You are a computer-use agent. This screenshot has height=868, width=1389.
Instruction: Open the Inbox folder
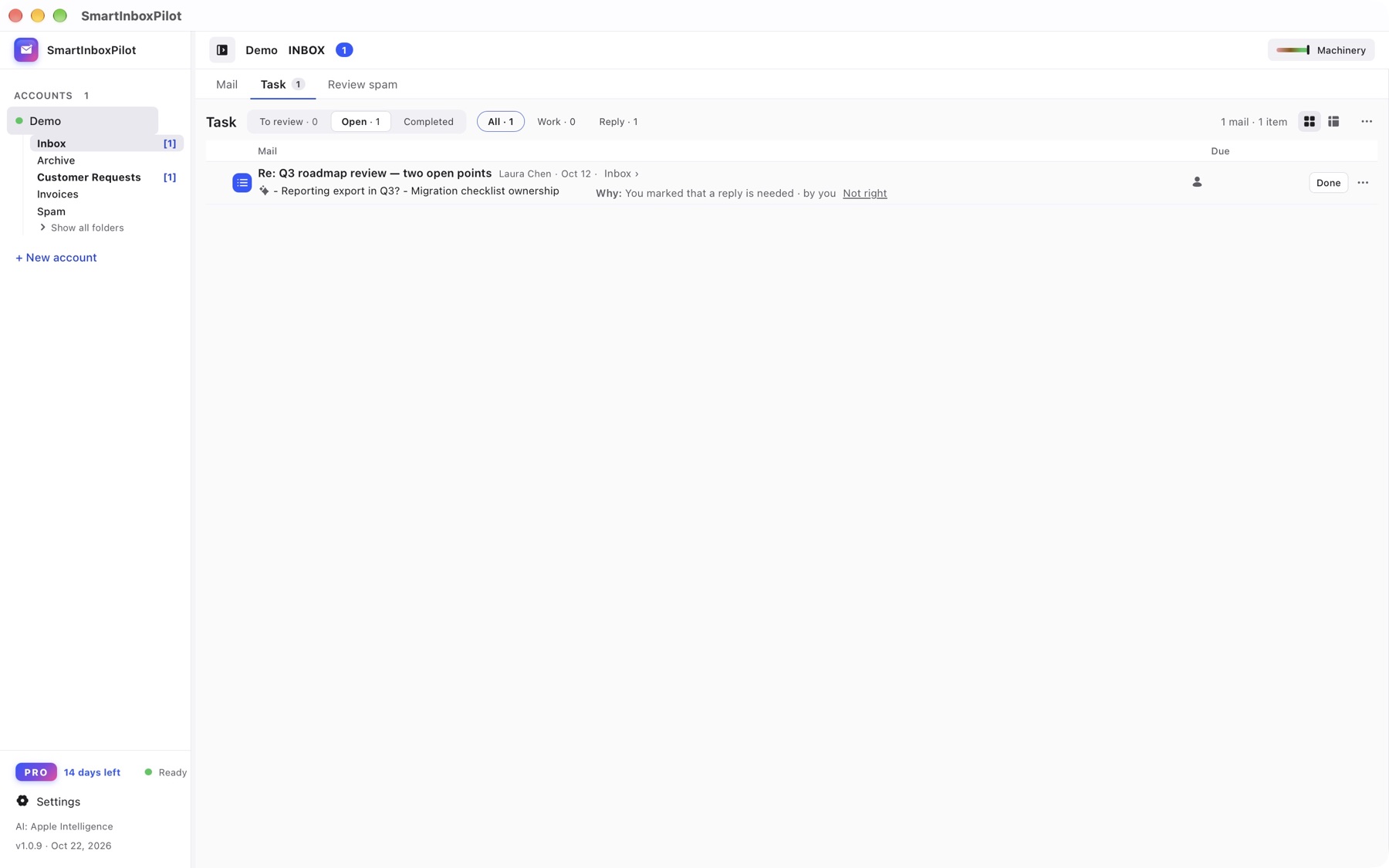click(106, 144)
